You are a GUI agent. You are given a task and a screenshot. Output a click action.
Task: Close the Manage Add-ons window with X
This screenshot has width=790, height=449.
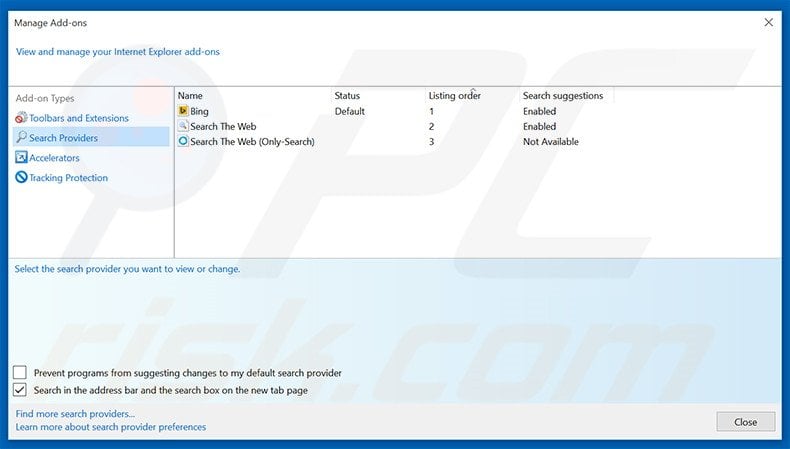click(768, 23)
